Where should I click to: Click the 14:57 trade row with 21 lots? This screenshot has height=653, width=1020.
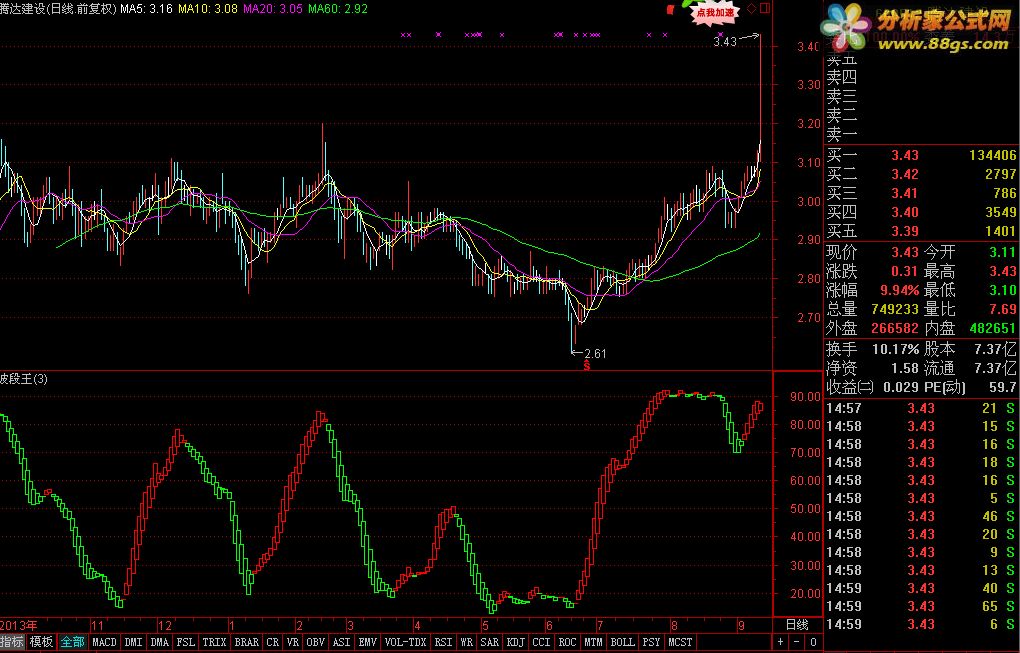(921, 408)
